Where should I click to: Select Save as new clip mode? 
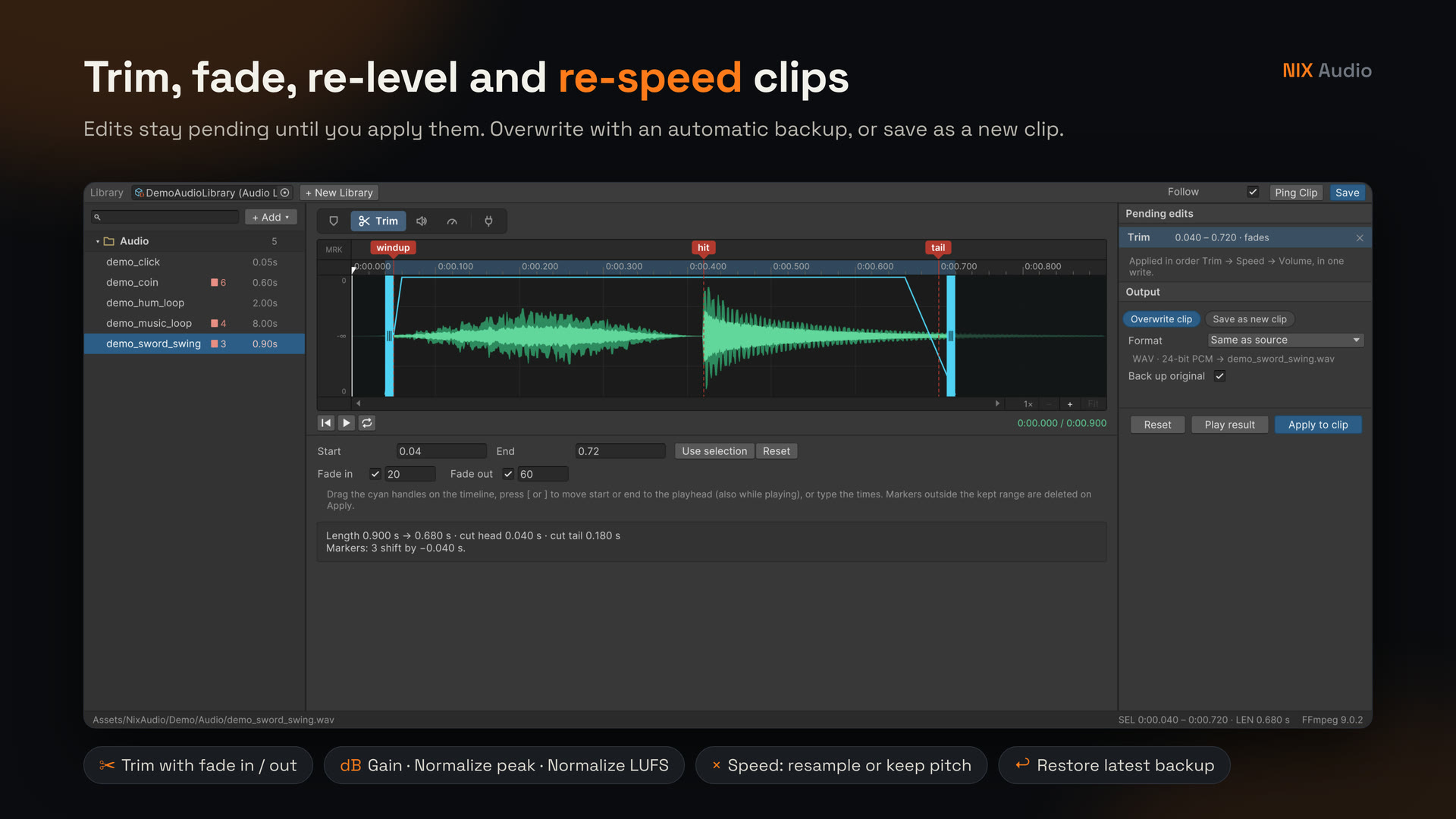tap(1249, 319)
